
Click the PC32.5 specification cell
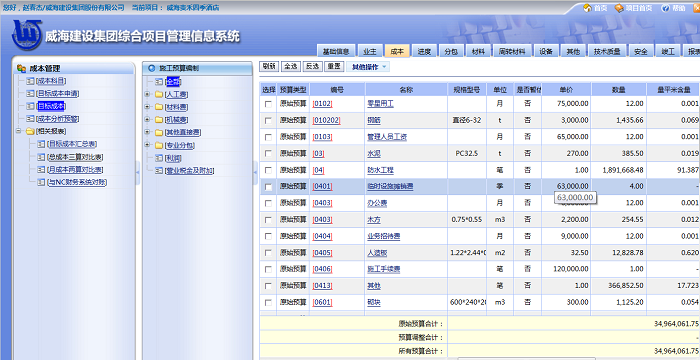[467, 153]
